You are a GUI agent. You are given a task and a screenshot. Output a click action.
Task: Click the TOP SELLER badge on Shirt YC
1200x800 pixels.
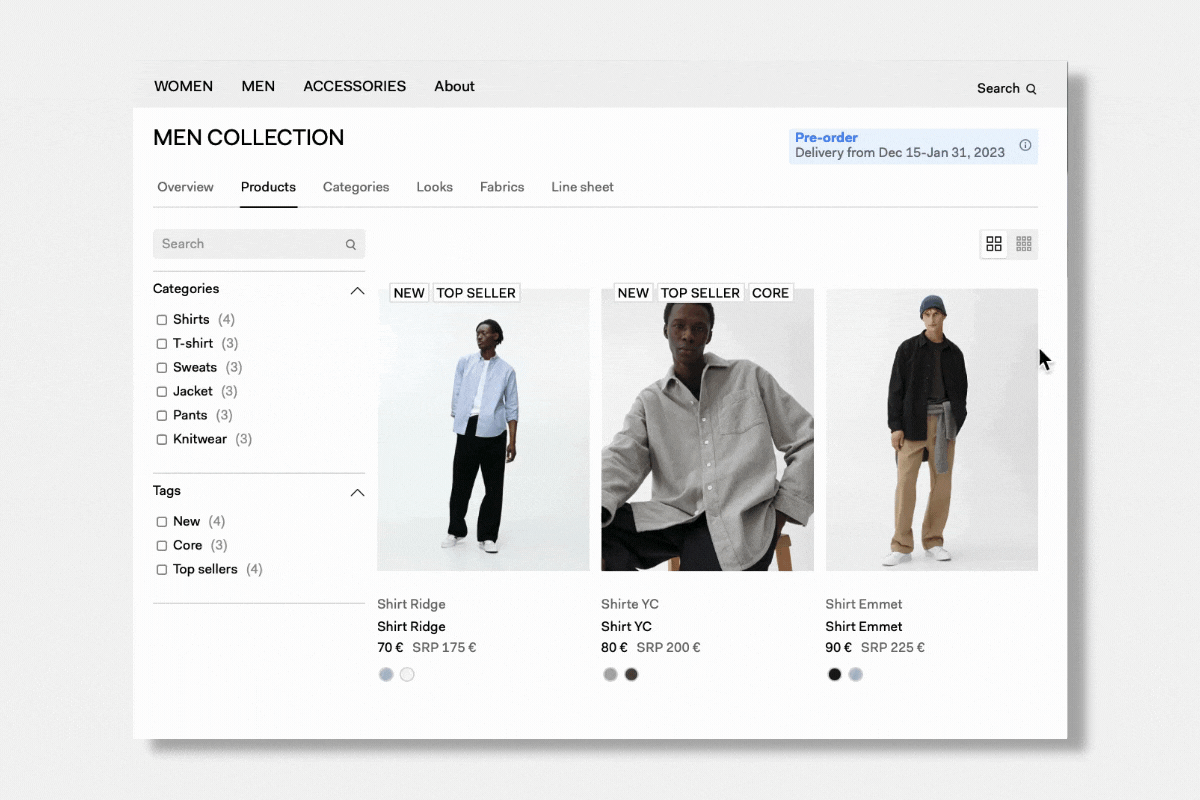coord(700,293)
